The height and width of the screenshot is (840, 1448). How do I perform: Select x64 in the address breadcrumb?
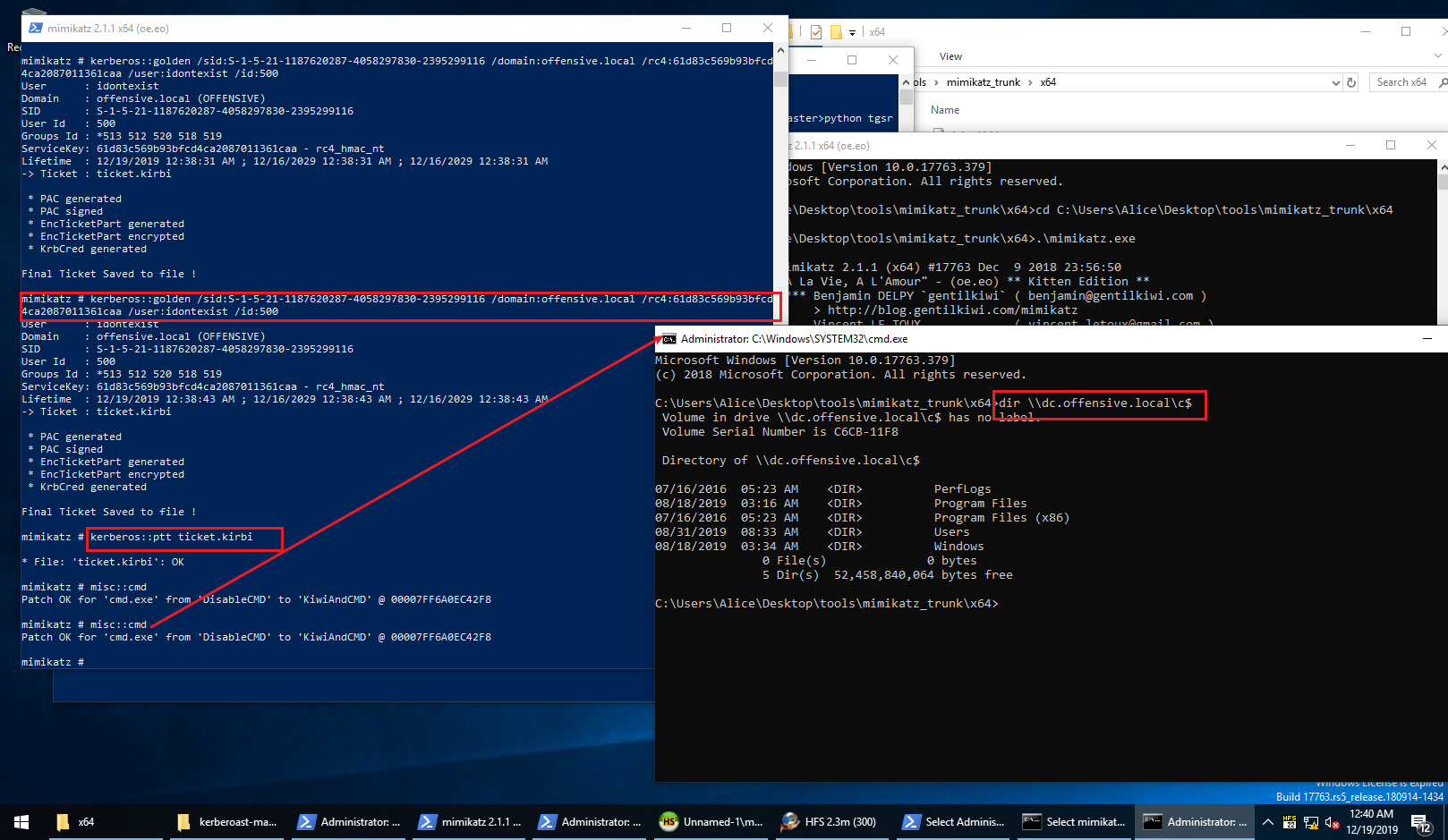click(1048, 82)
